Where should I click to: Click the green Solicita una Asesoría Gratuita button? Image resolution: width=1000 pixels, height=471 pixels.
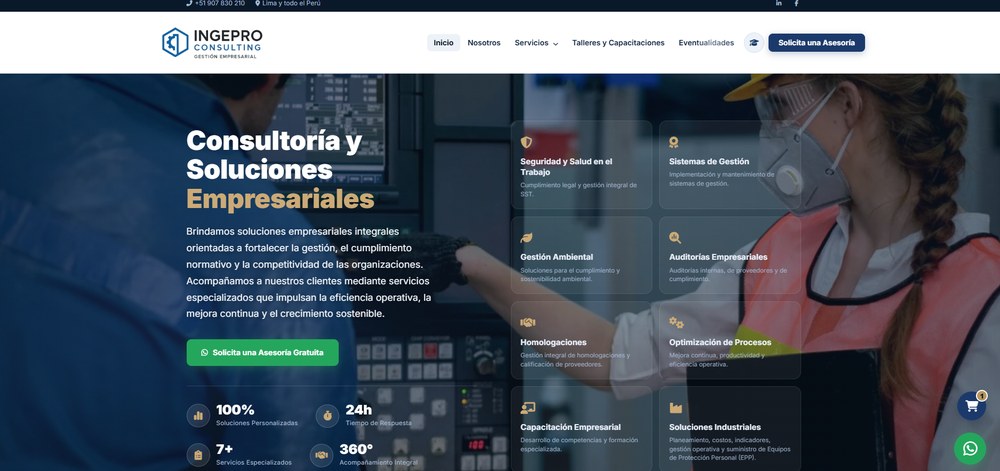tap(263, 352)
